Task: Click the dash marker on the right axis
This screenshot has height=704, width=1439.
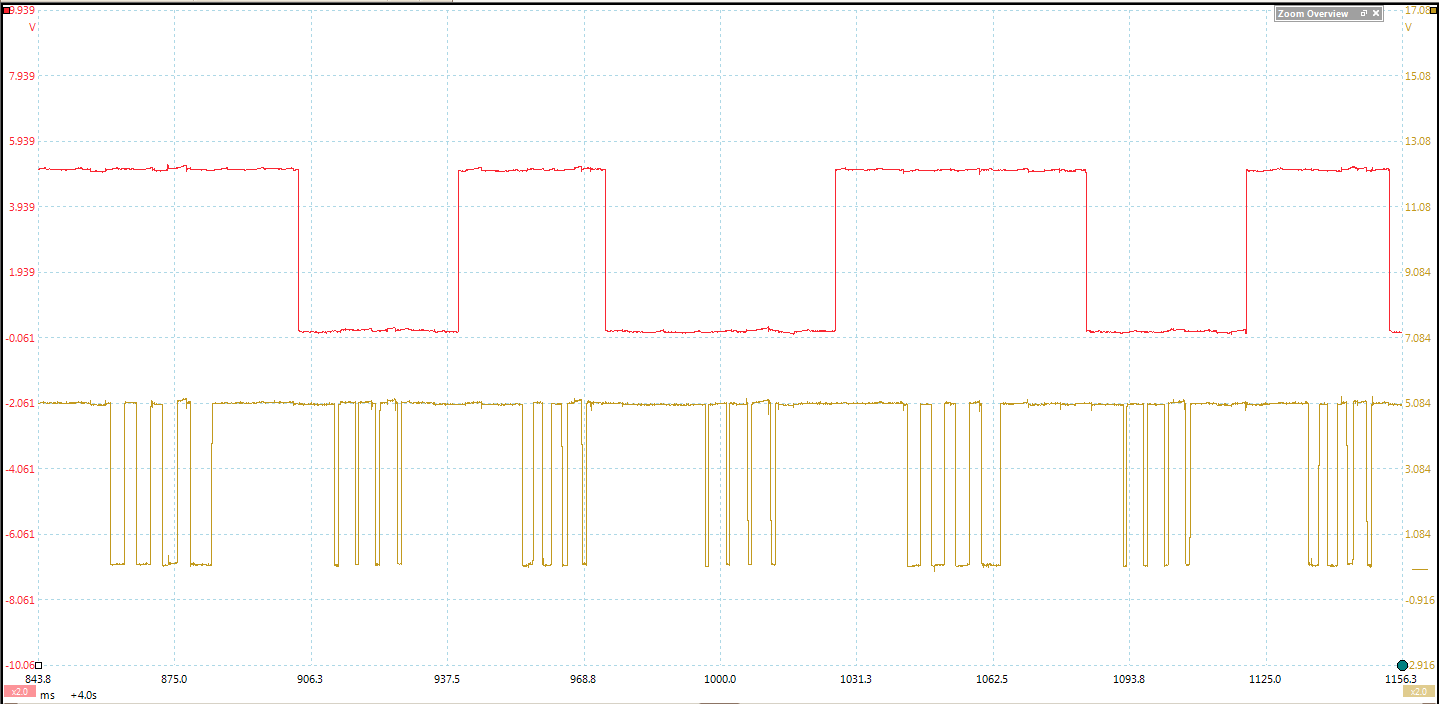Action: click(1419, 570)
